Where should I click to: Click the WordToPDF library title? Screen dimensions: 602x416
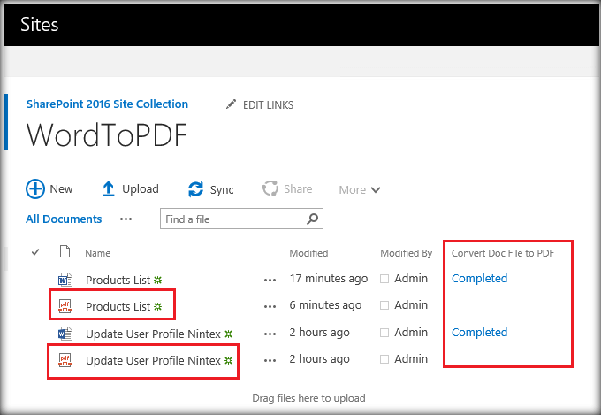tap(106, 135)
